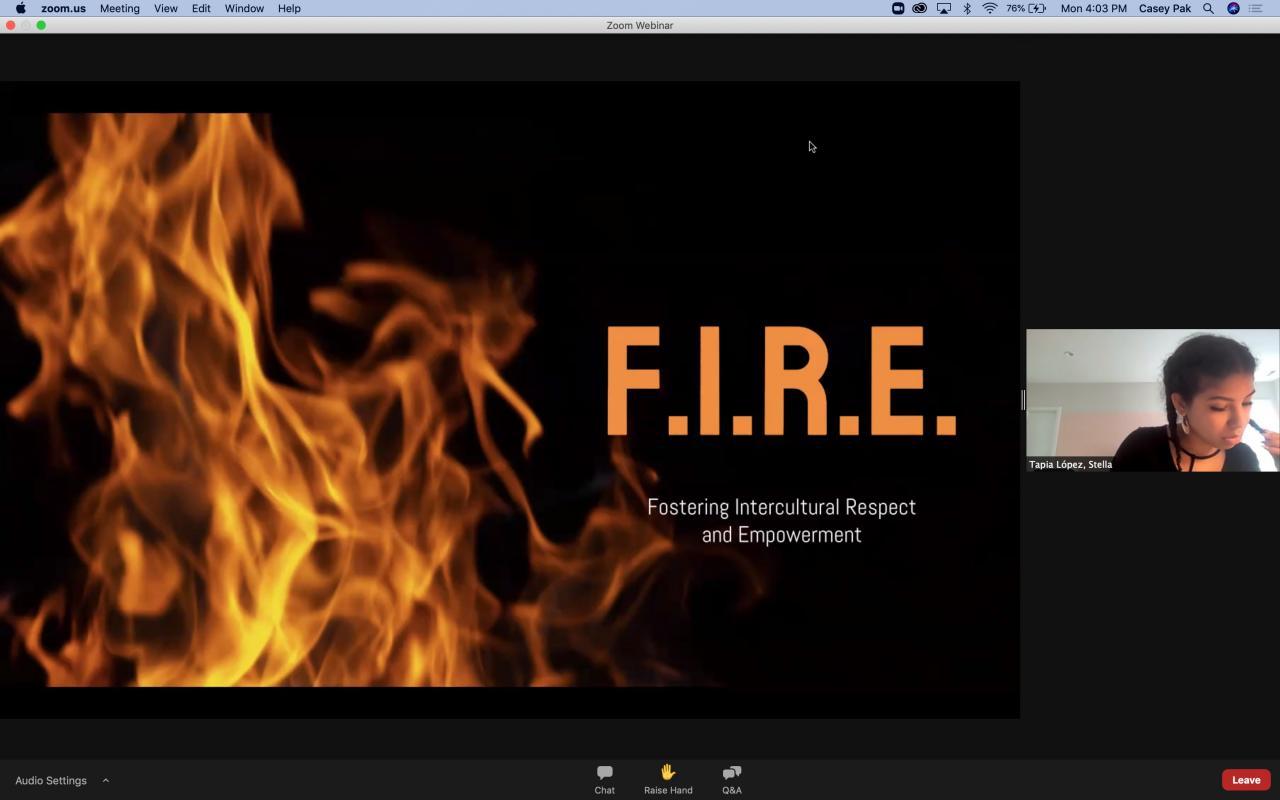Open the AirPlay display menu
This screenshot has height=800, width=1280.
pyautogui.click(x=943, y=8)
